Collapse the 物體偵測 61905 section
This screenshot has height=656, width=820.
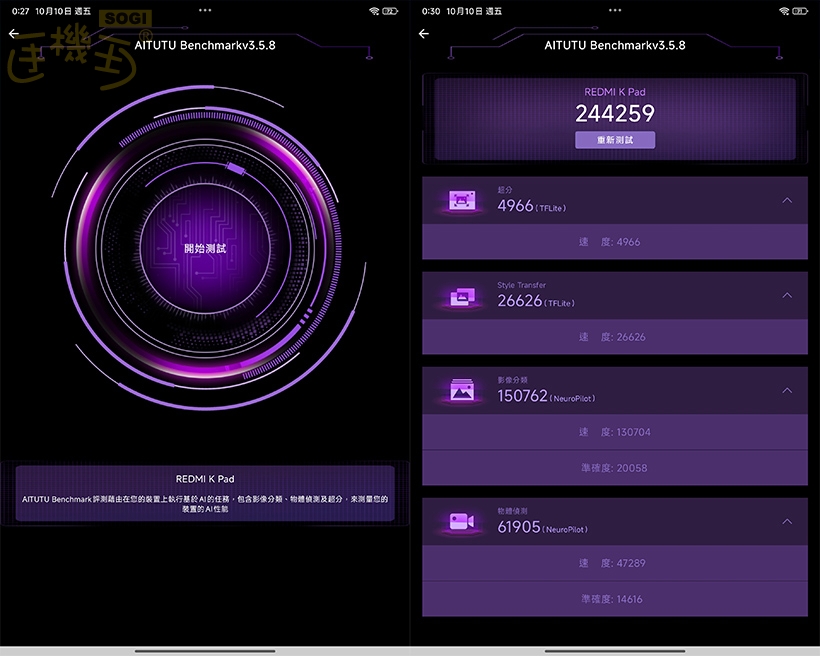[787, 522]
